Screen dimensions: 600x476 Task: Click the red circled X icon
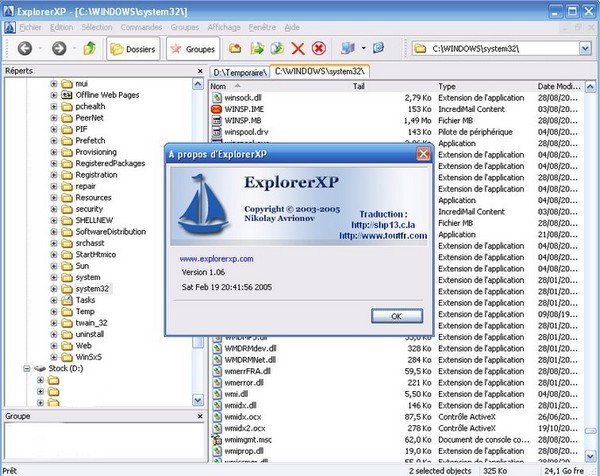pyautogui.click(x=319, y=49)
